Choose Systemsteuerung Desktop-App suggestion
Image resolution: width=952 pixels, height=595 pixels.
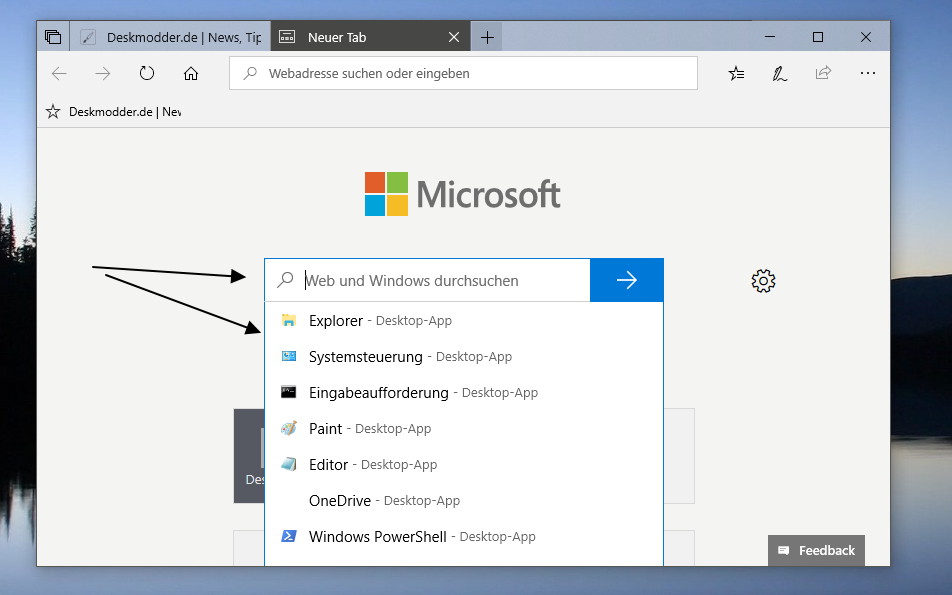coord(464,356)
